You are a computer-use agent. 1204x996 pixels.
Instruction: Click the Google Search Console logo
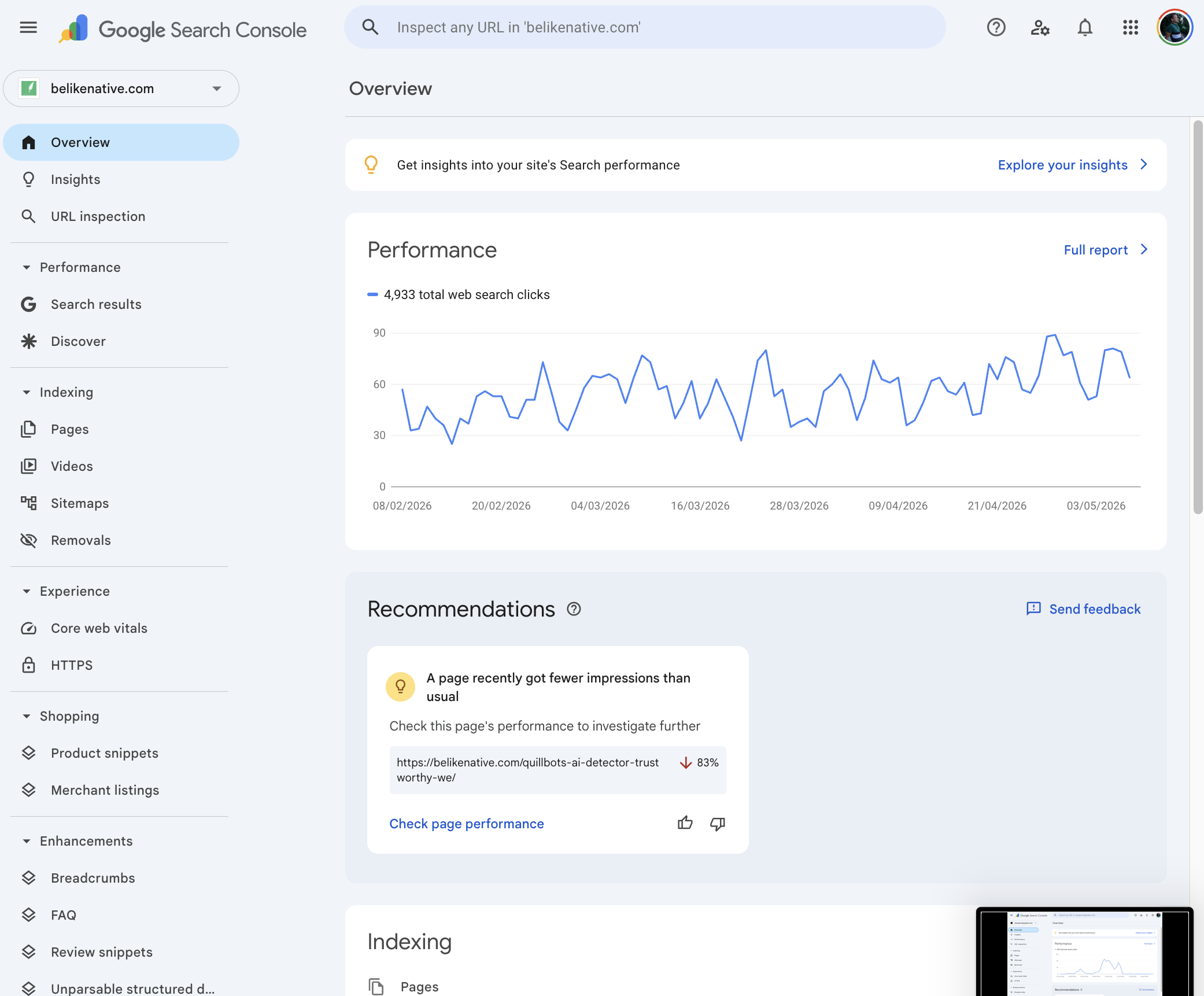click(183, 29)
